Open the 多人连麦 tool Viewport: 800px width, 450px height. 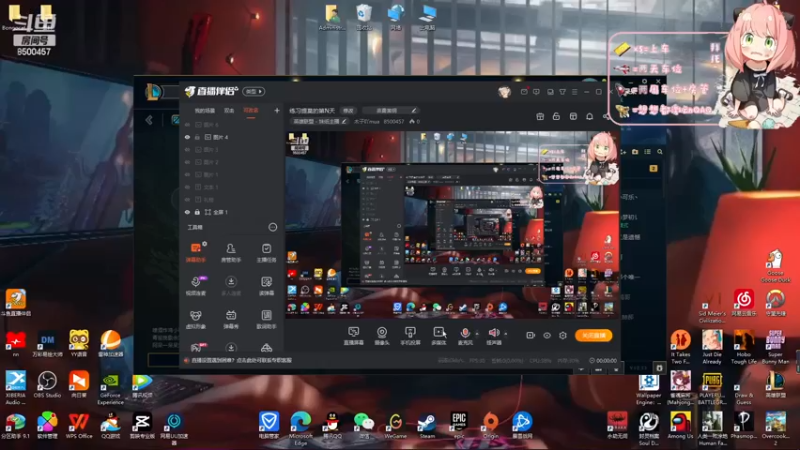[231, 286]
